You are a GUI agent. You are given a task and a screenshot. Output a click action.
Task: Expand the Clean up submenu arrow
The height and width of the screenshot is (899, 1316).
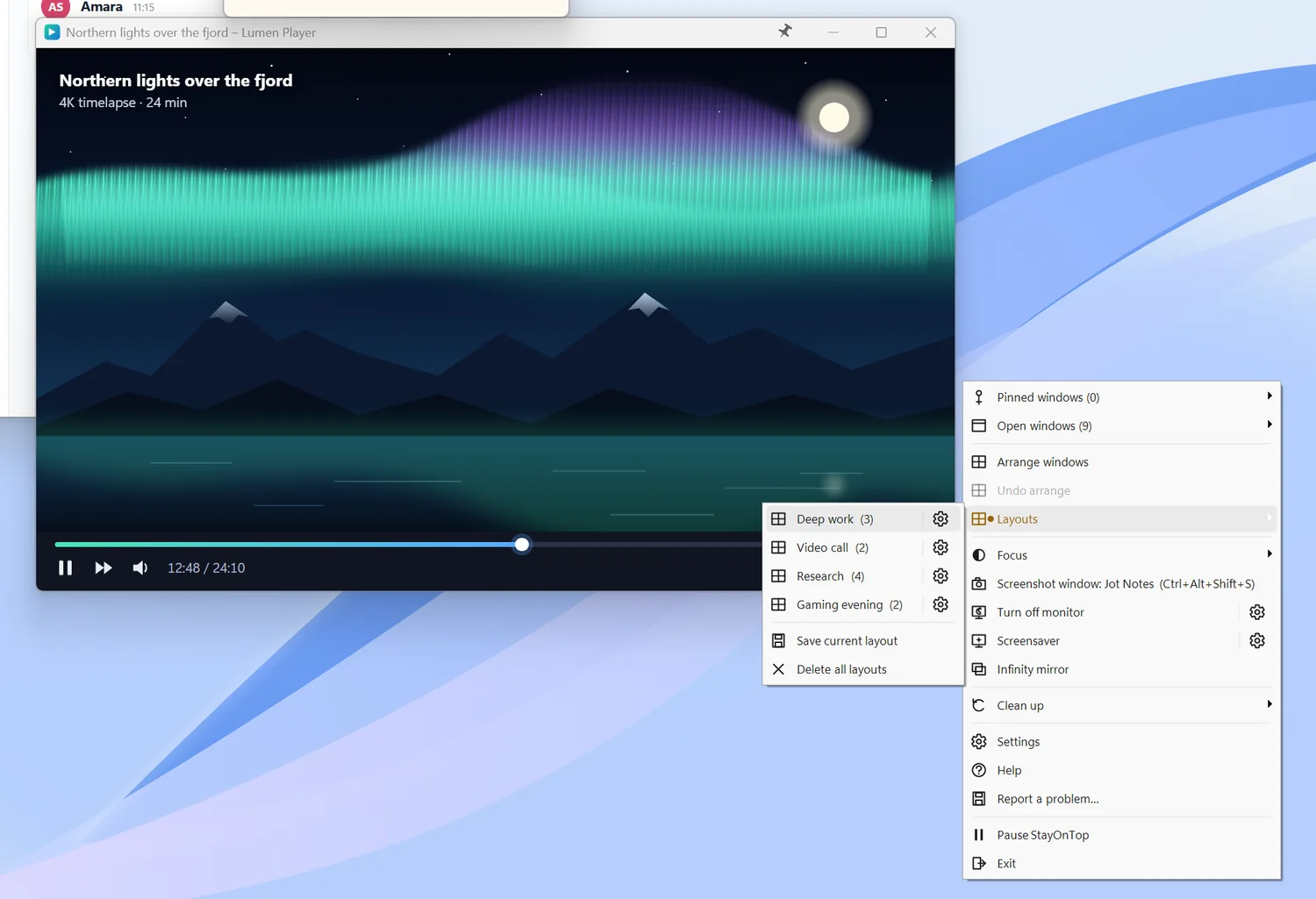[1270, 704]
